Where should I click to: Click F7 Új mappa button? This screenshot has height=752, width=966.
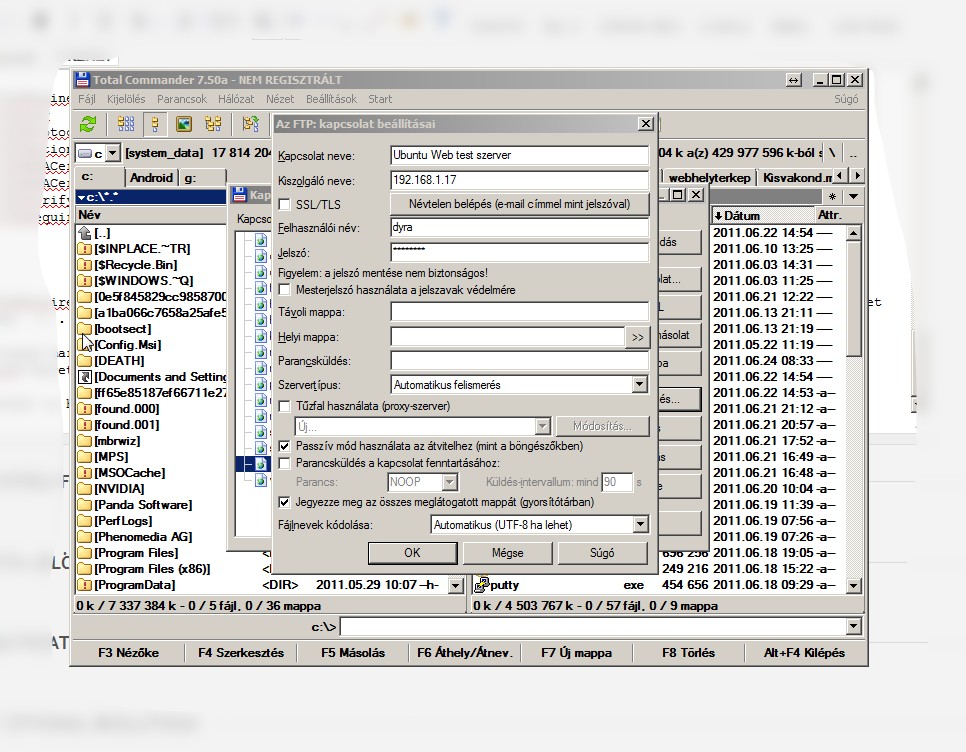click(x=577, y=653)
